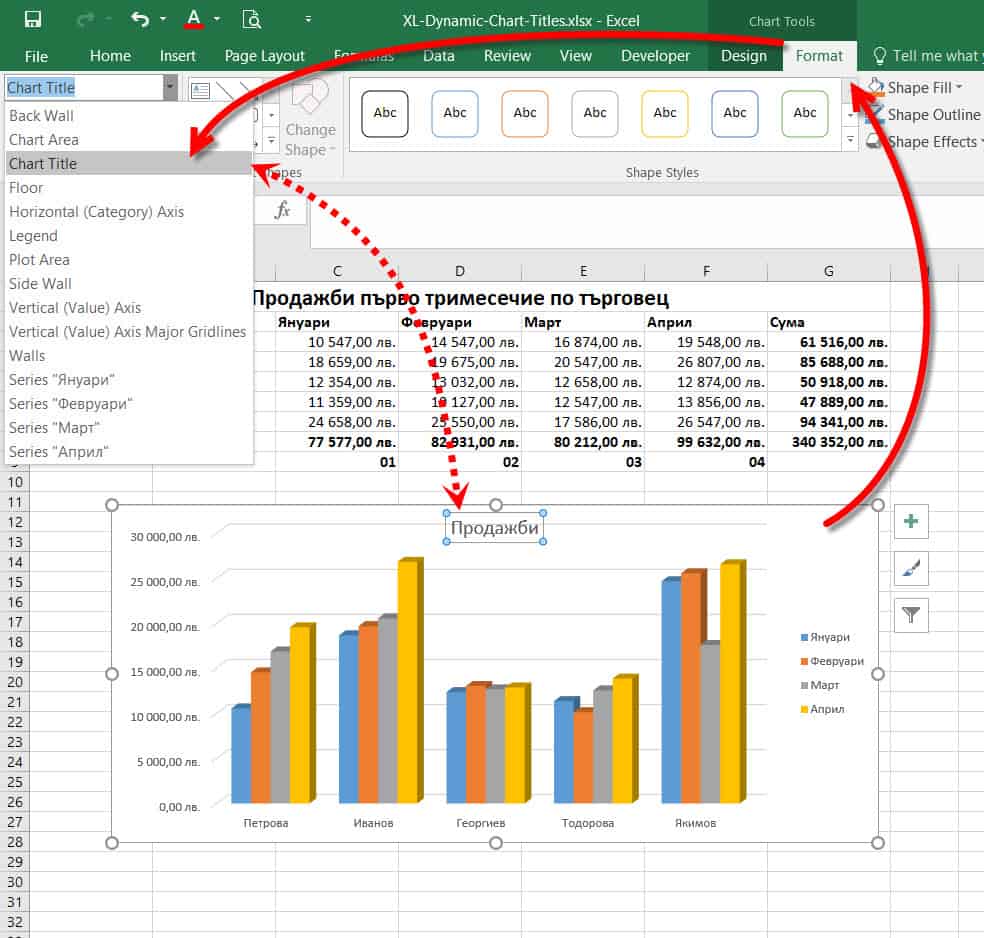Switch to the Review tab
984x938 pixels.
pyautogui.click(x=507, y=56)
